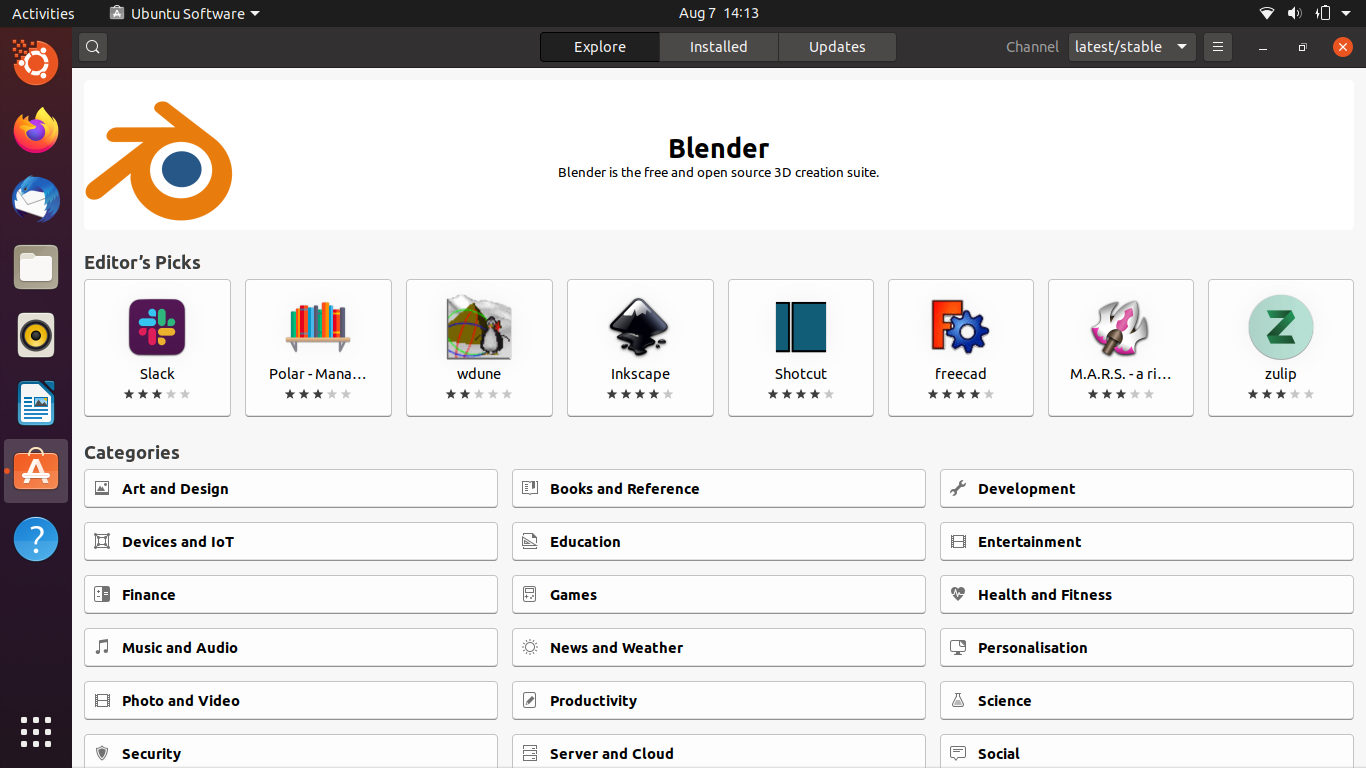Open the wdune app card

[479, 347]
